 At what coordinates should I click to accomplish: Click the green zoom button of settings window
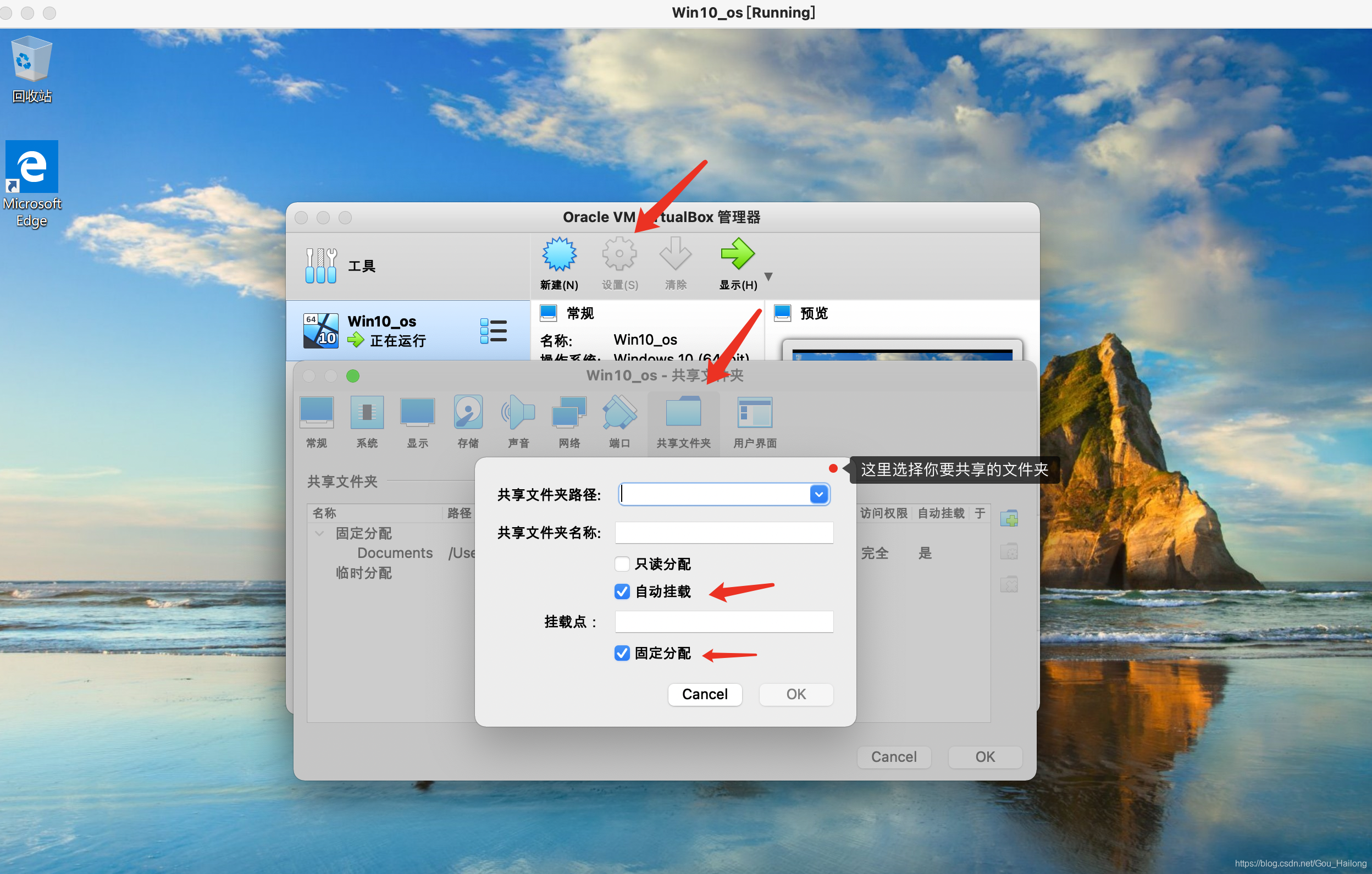[x=353, y=376]
